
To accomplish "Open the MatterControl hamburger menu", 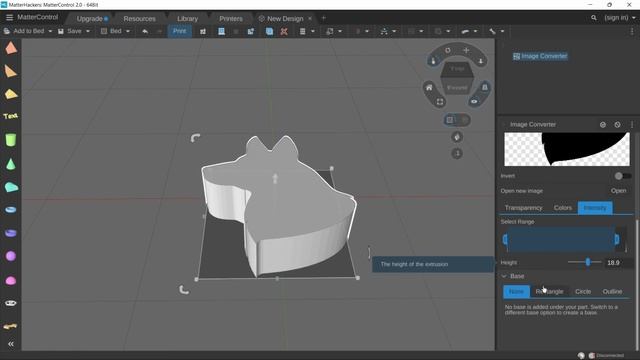I will pos(9,18).
